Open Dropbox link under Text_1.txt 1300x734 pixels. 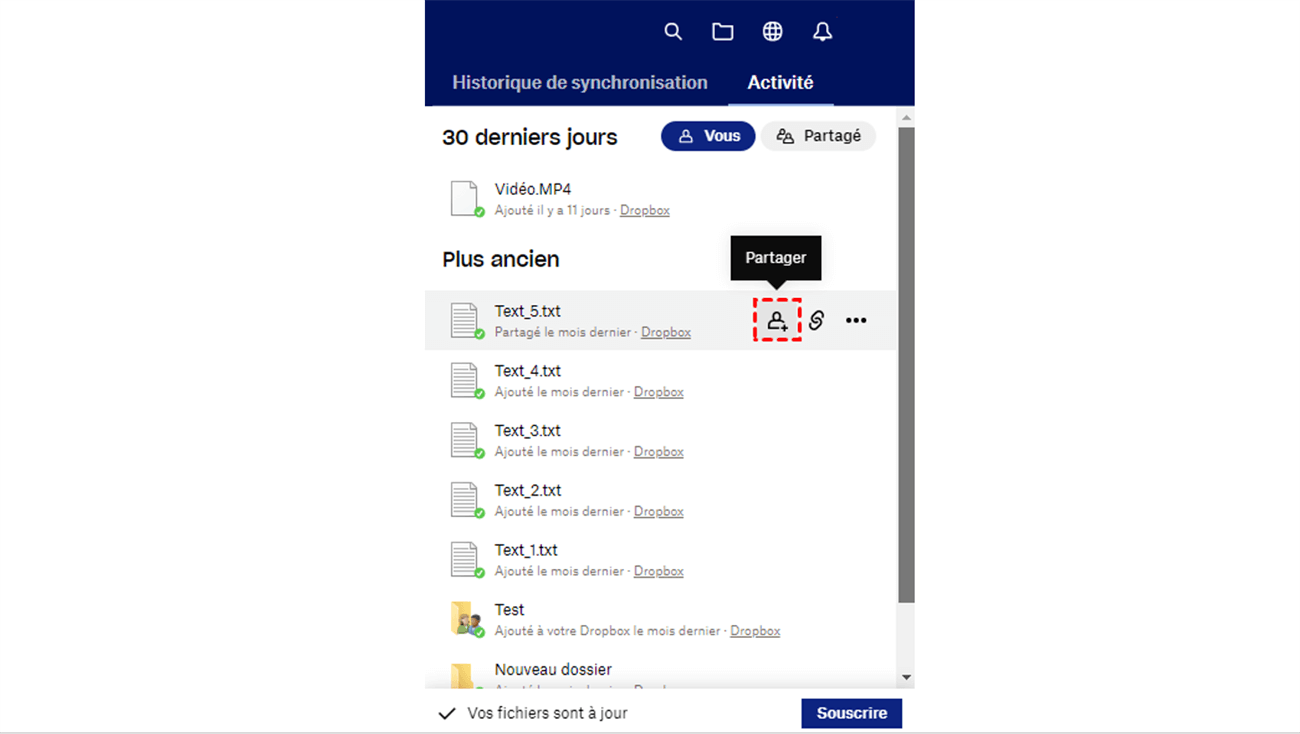659,571
